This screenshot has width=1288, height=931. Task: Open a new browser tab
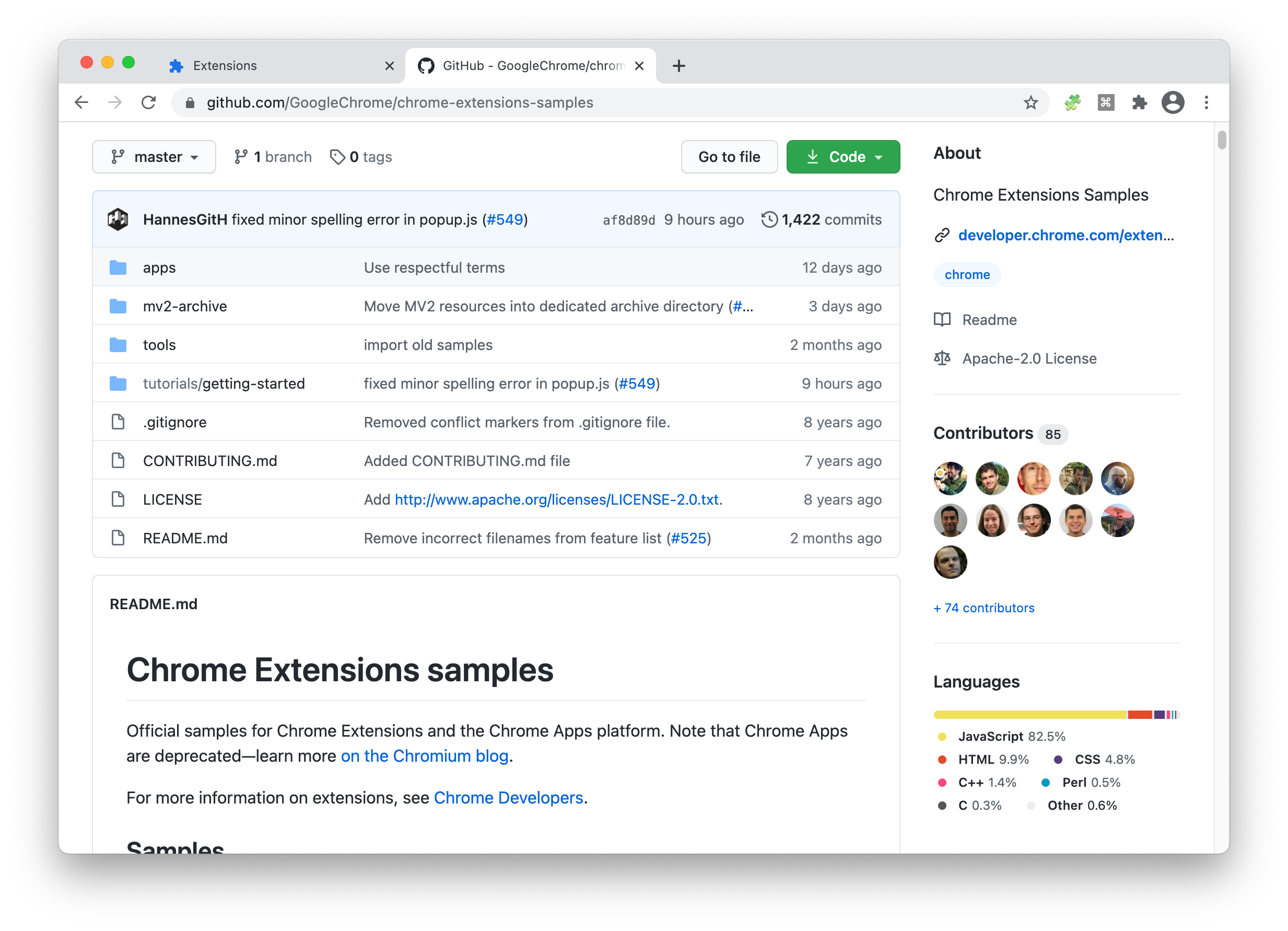(678, 66)
